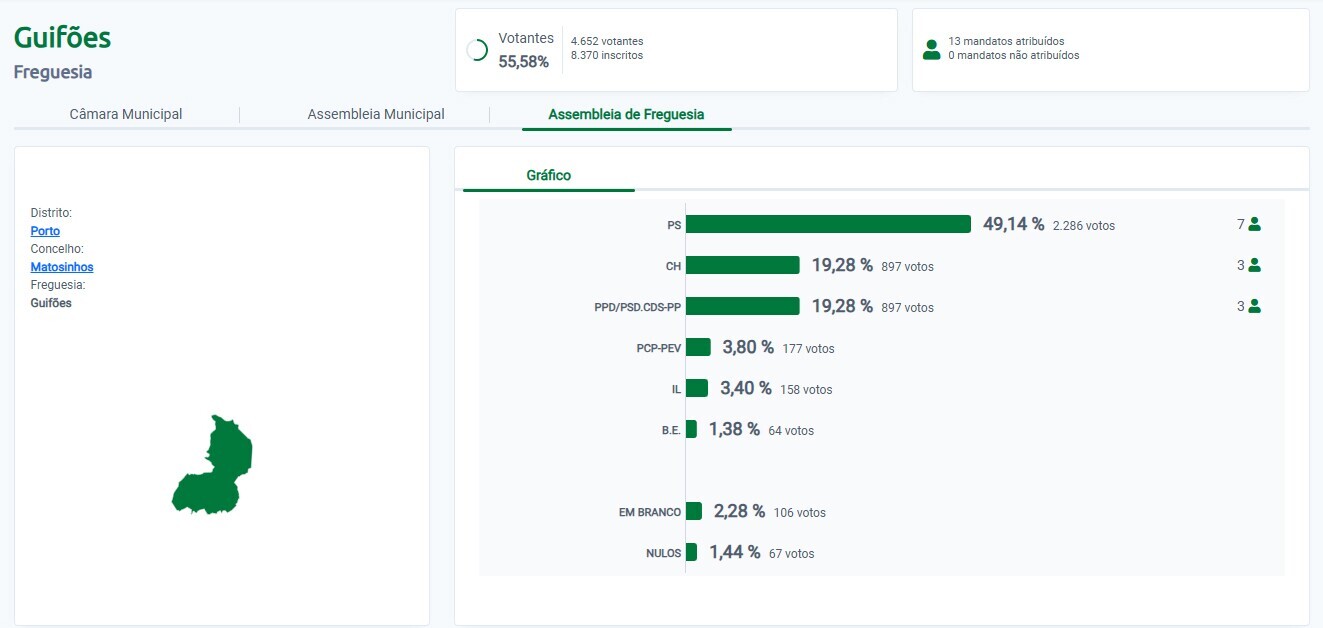Switch to Assembleia Municipal tab
This screenshot has width=1323, height=628.
click(x=376, y=114)
